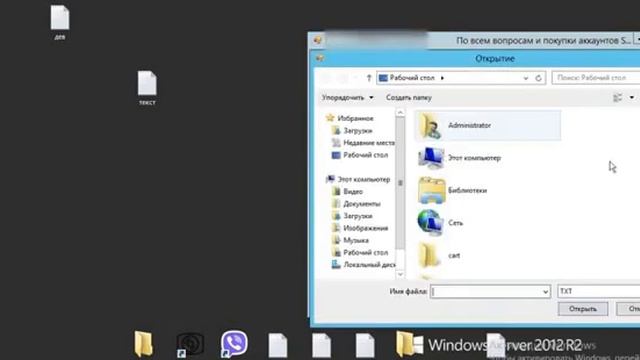Open Видео in navigation pane
This screenshot has height=360, width=640.
[x=347, y=191]
